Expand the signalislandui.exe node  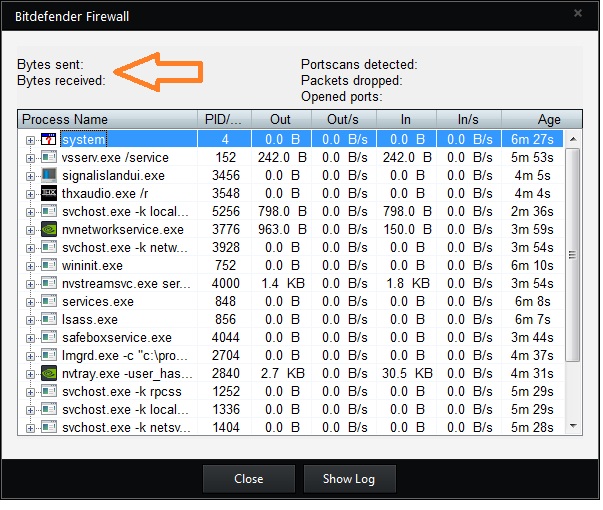click(x=30, y=177)
